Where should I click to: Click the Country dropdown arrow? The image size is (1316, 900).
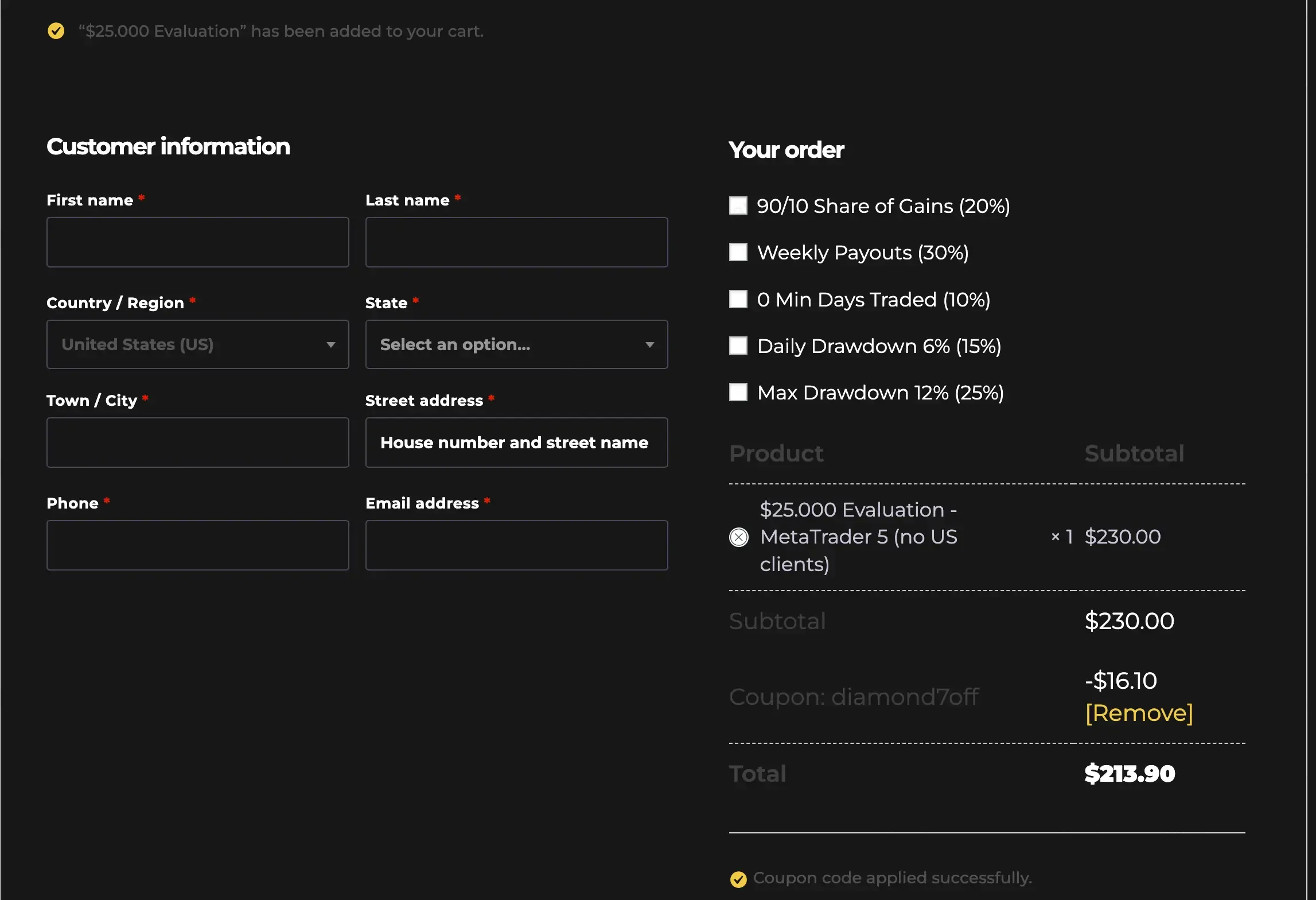tap(330, 344)
